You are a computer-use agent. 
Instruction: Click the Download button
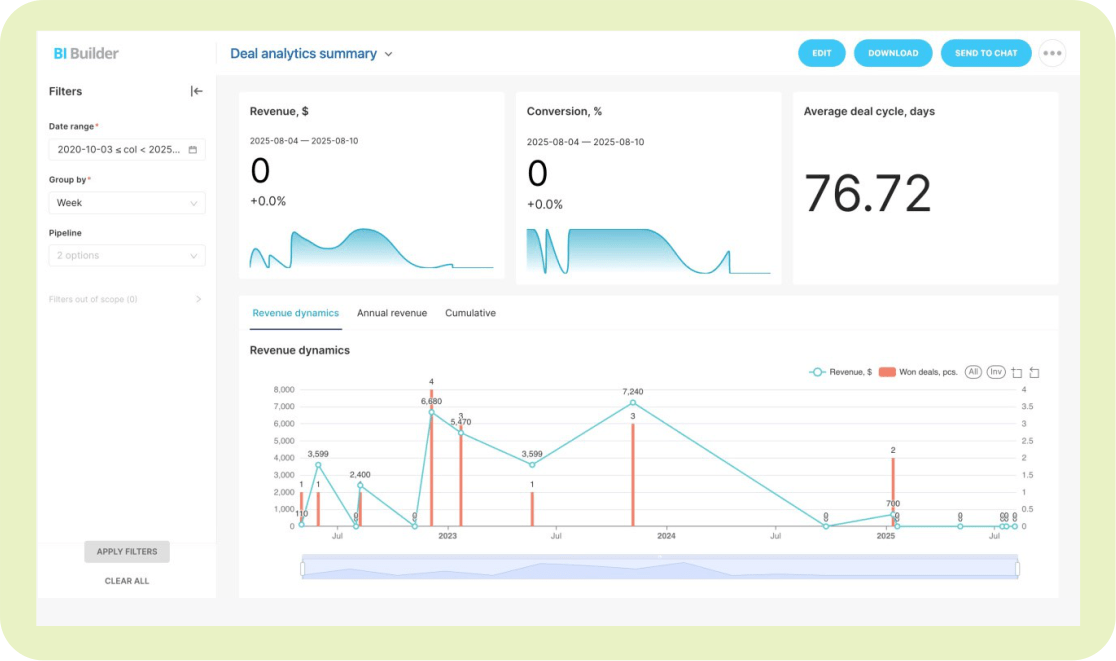pyautogui.click(x=892, y=53)
